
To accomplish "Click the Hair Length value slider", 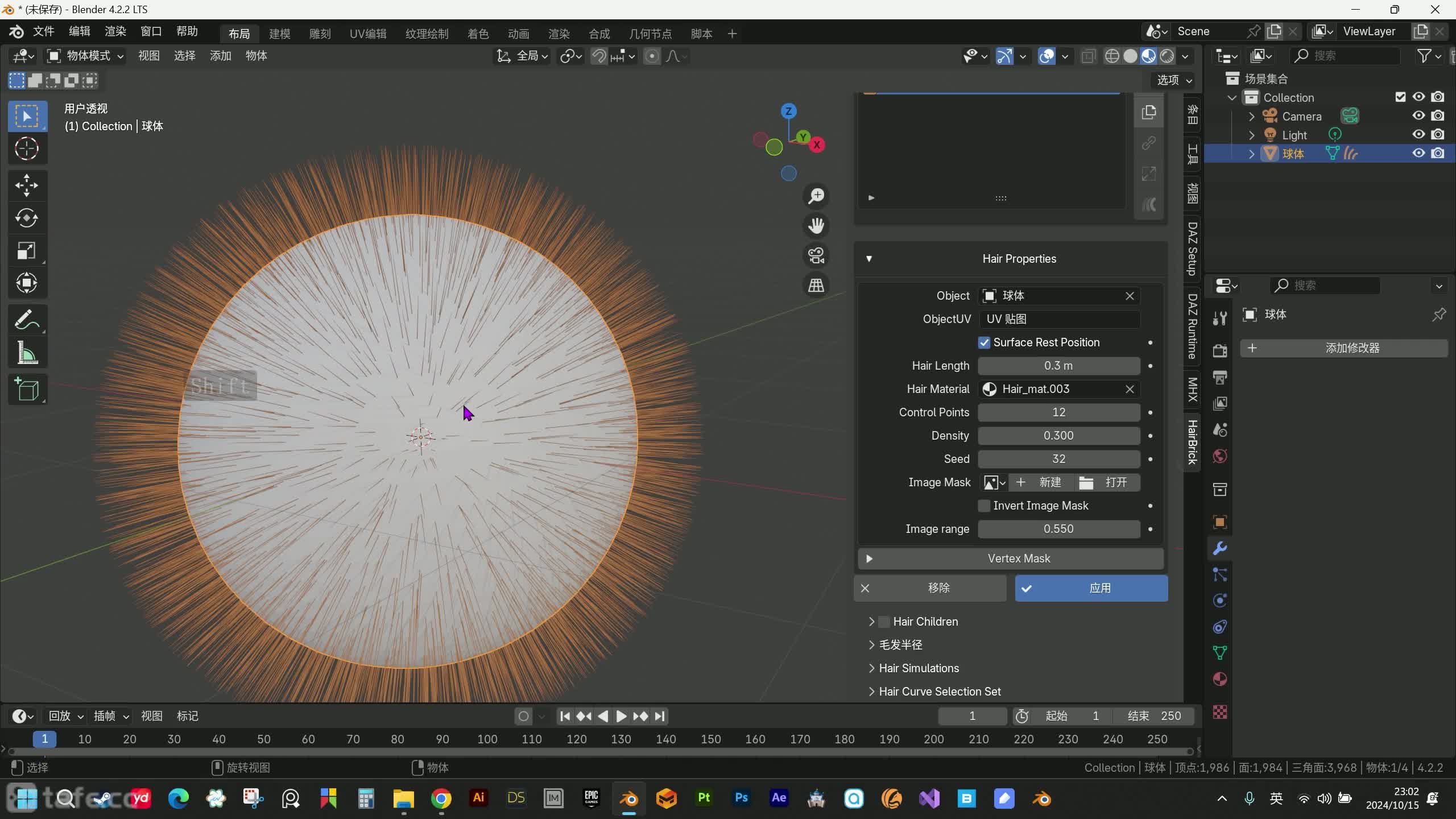I will coord(1059,366).
